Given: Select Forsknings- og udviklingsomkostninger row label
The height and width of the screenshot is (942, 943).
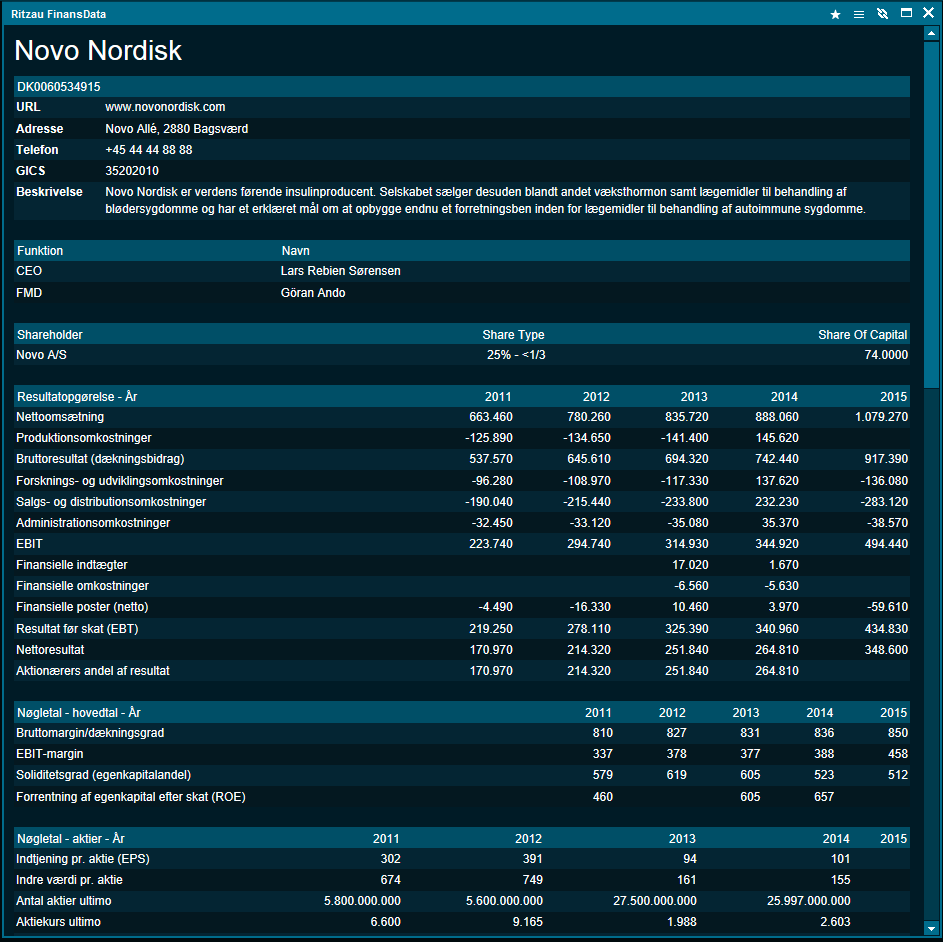Looking at the screenshot, I should pos(120,481).
